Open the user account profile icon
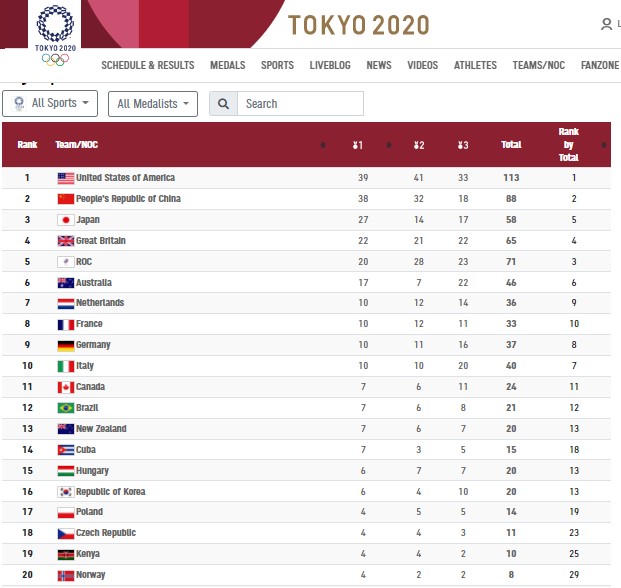The image size is (621, 588). pyautogui.click(x=606, y=25)
